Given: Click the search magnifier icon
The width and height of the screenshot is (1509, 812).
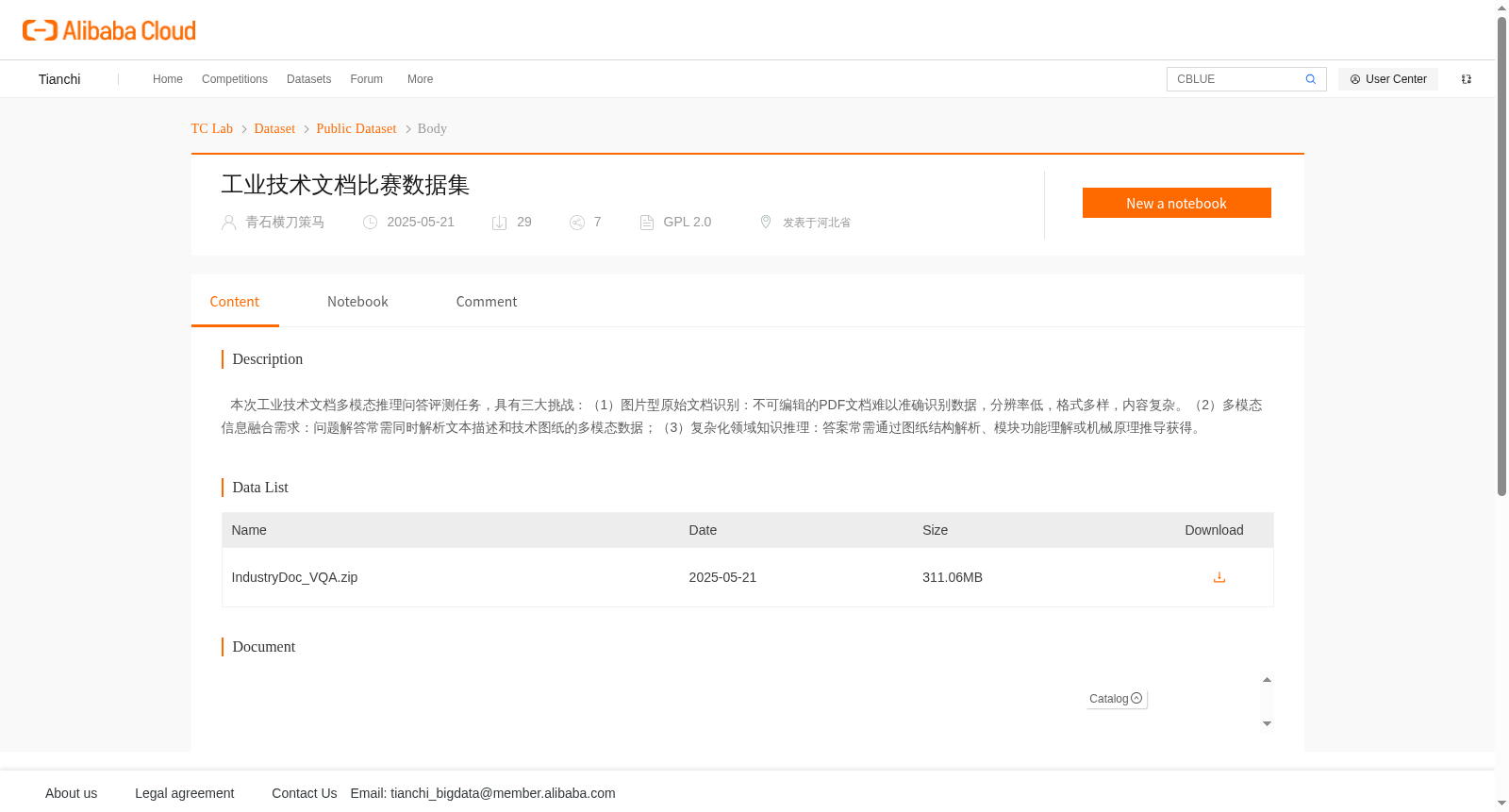Looking at the screenshot, I should point(1310,79).
